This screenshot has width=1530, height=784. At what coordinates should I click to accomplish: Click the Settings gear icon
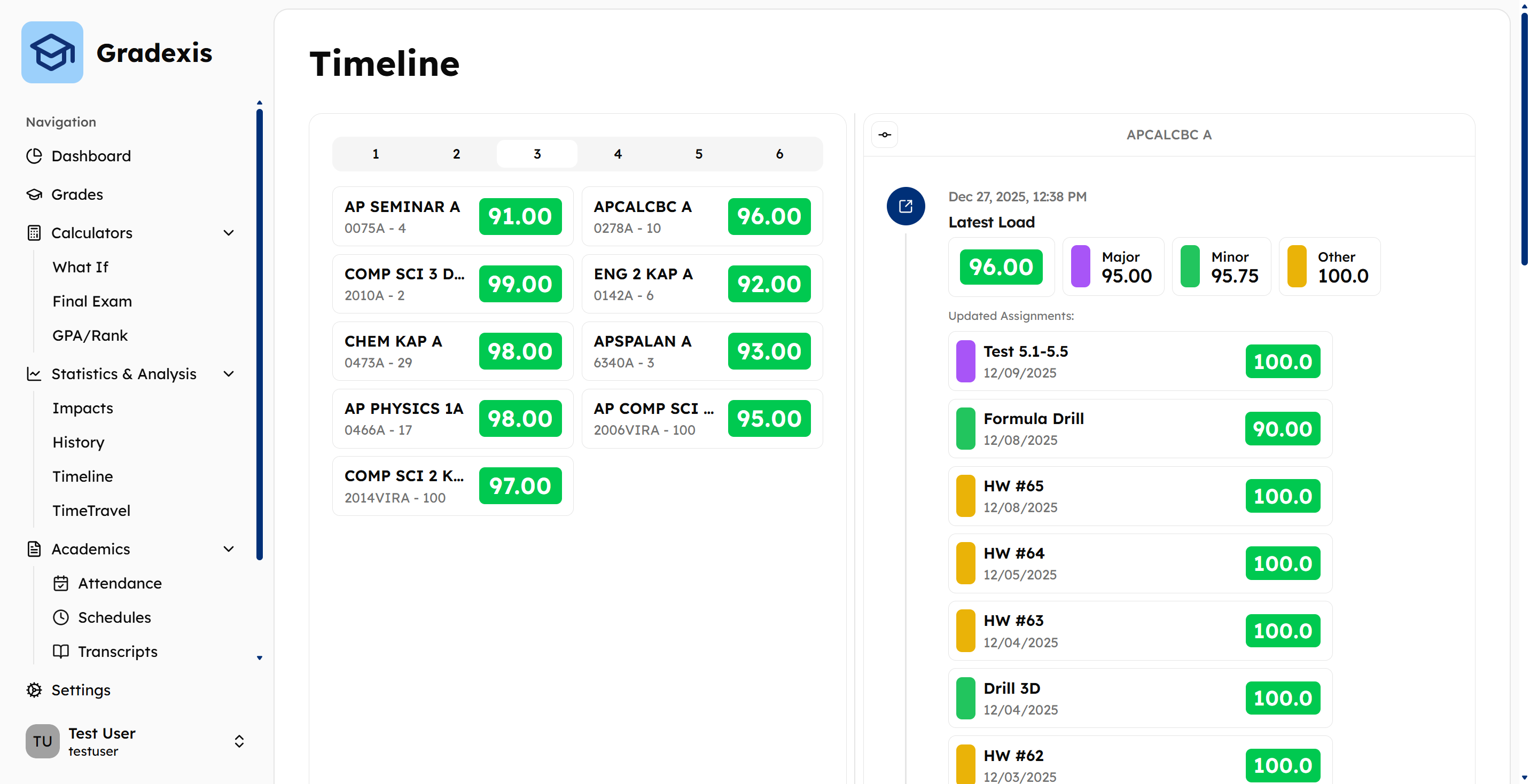[34, 690]
